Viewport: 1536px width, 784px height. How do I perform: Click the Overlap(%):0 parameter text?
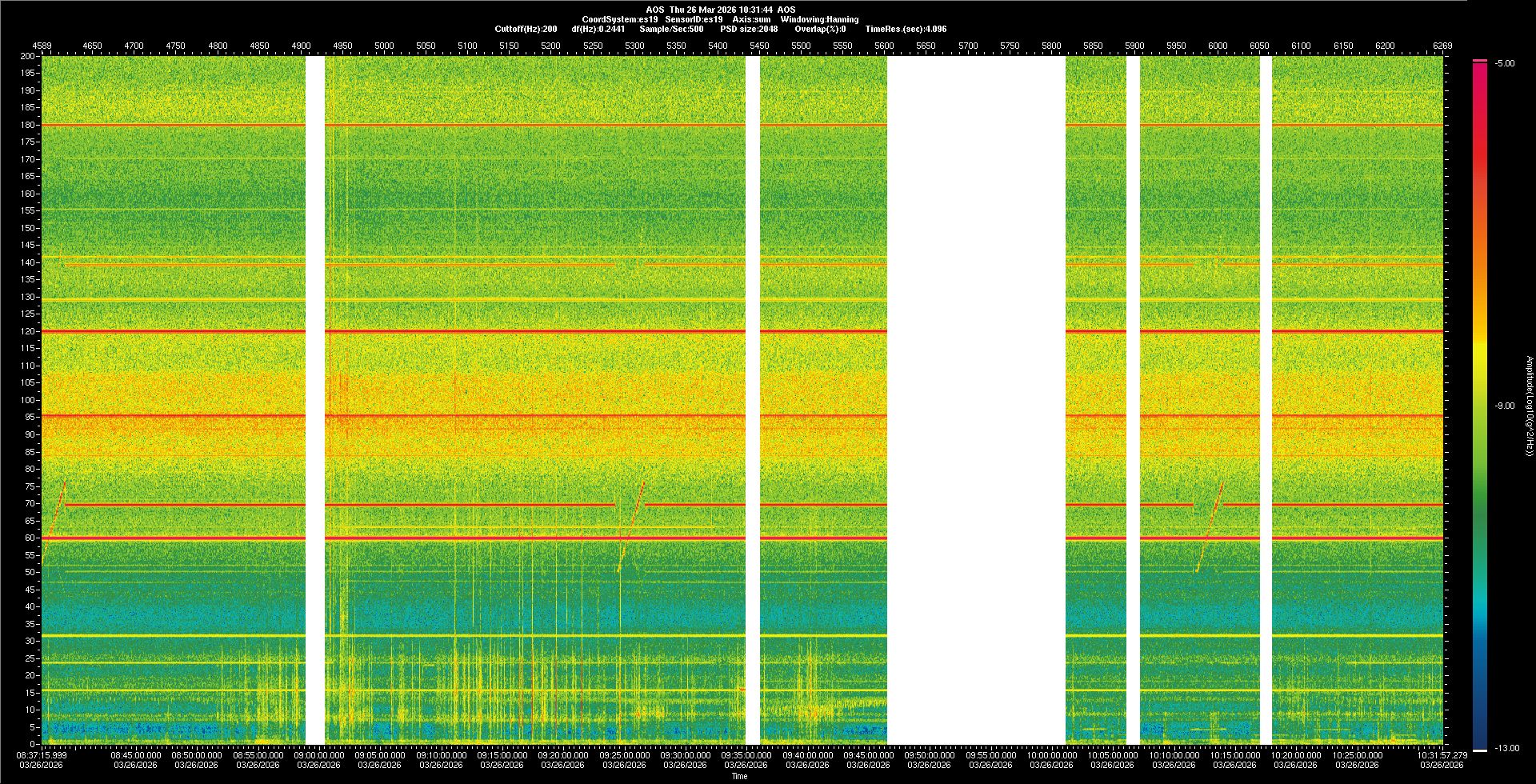(x=820, y=29)
